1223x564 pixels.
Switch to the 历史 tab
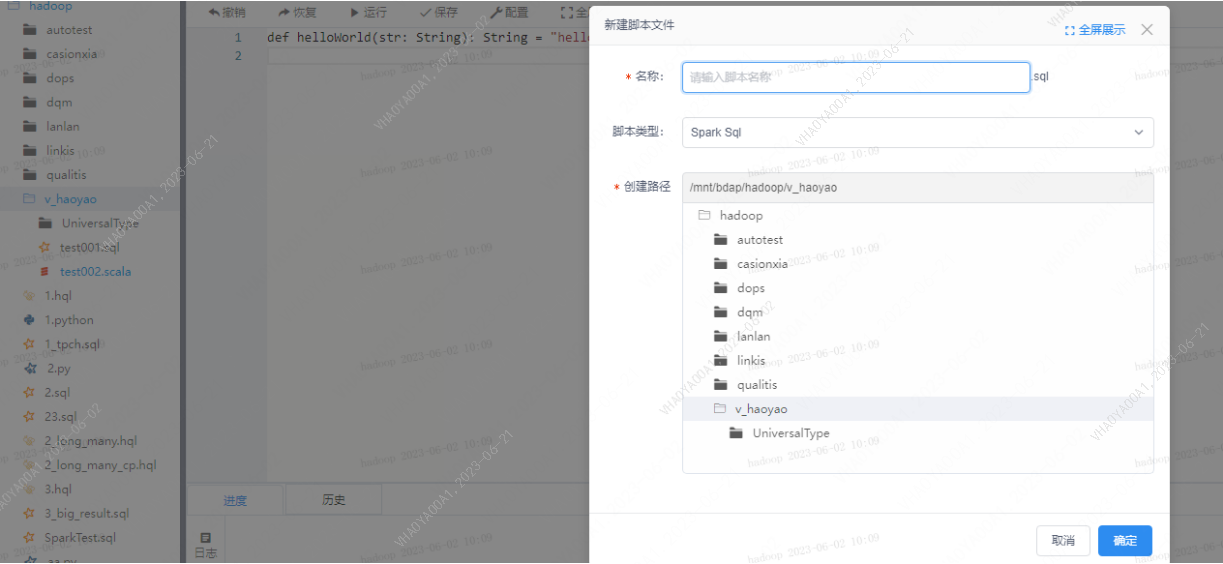pyautogui.click(x=333, y=500)
